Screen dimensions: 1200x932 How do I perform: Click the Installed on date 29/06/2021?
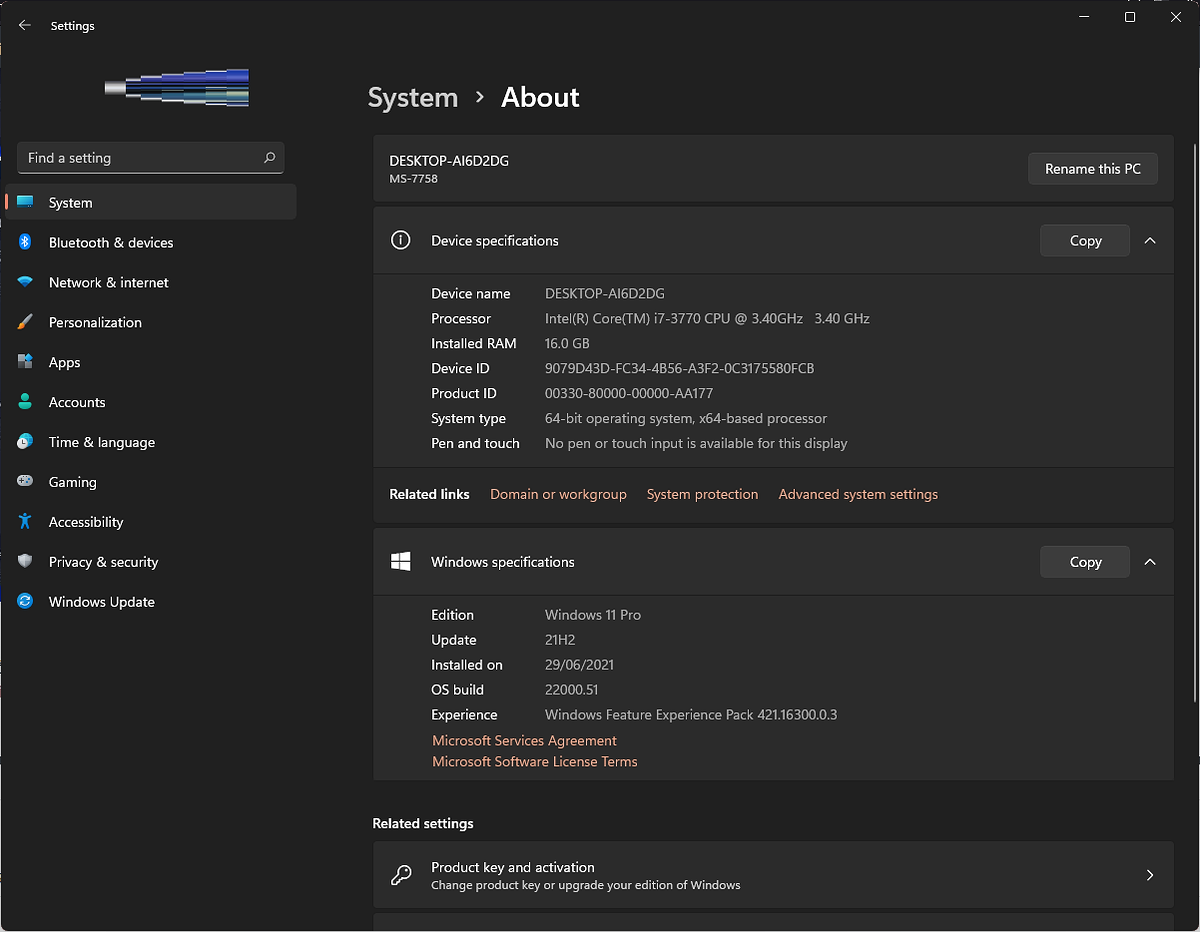click(x=579, y=665)
